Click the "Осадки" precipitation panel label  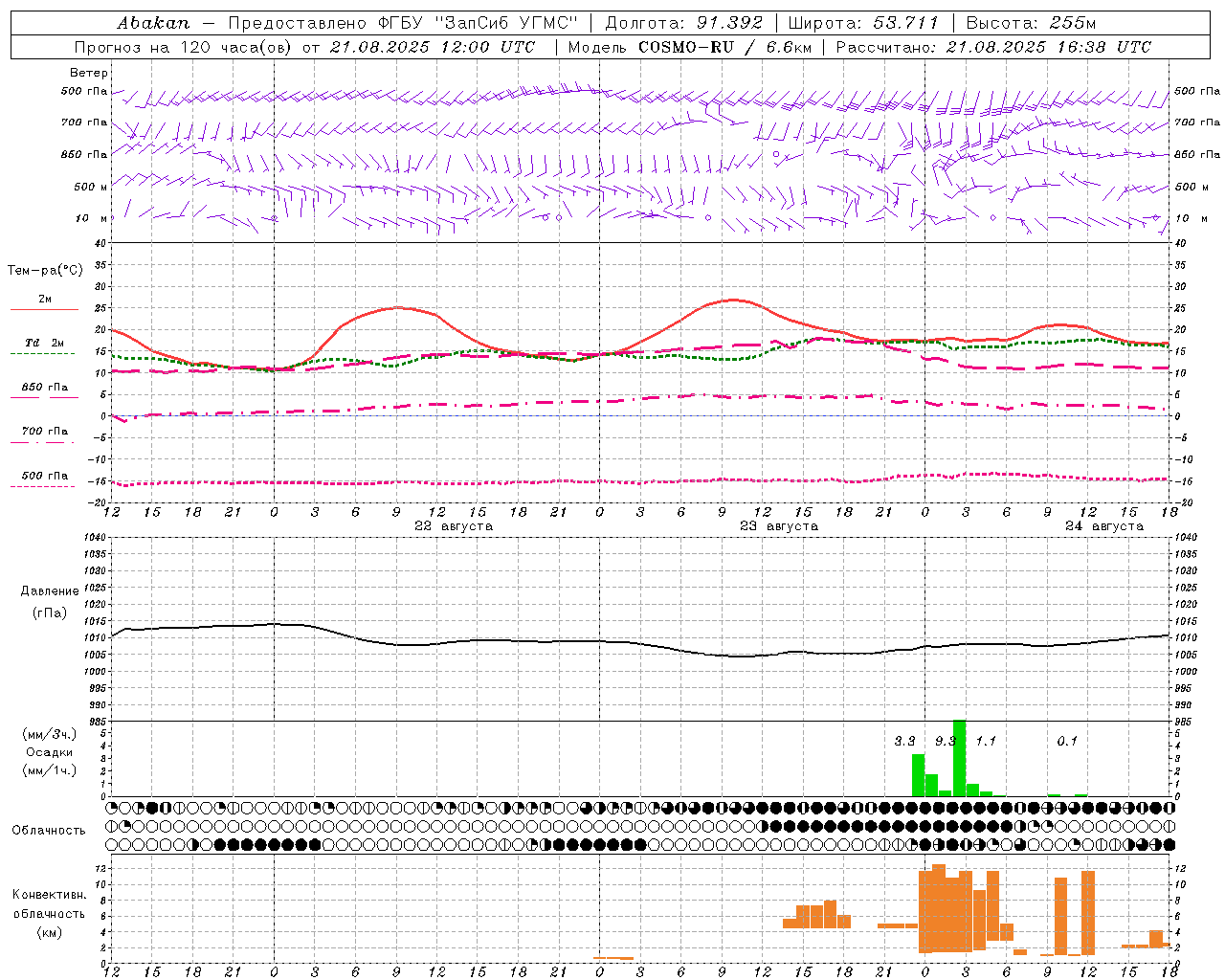point(49,752)
